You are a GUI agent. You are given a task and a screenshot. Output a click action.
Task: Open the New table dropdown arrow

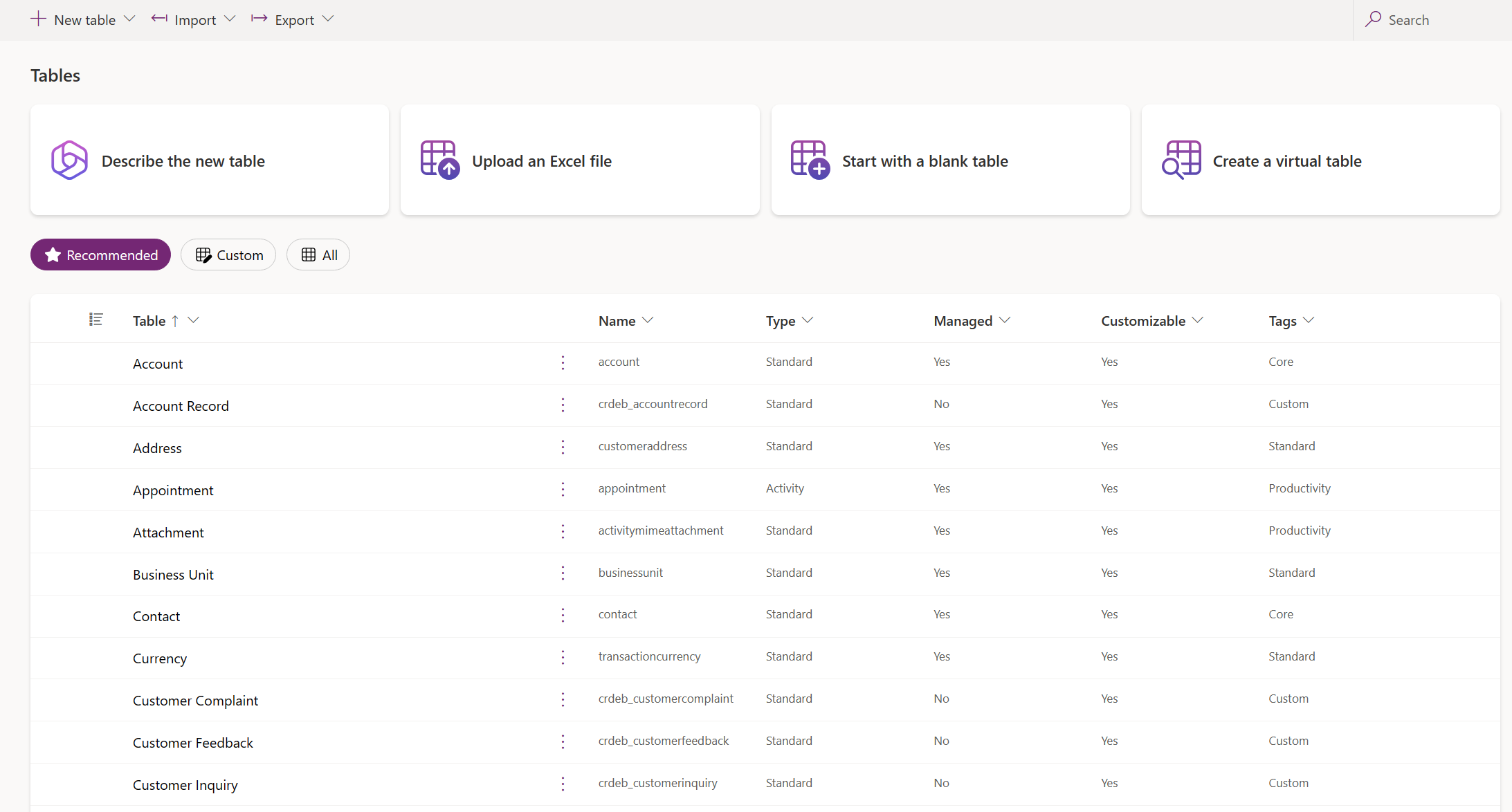pyautogui.click(x=128, y=19)
